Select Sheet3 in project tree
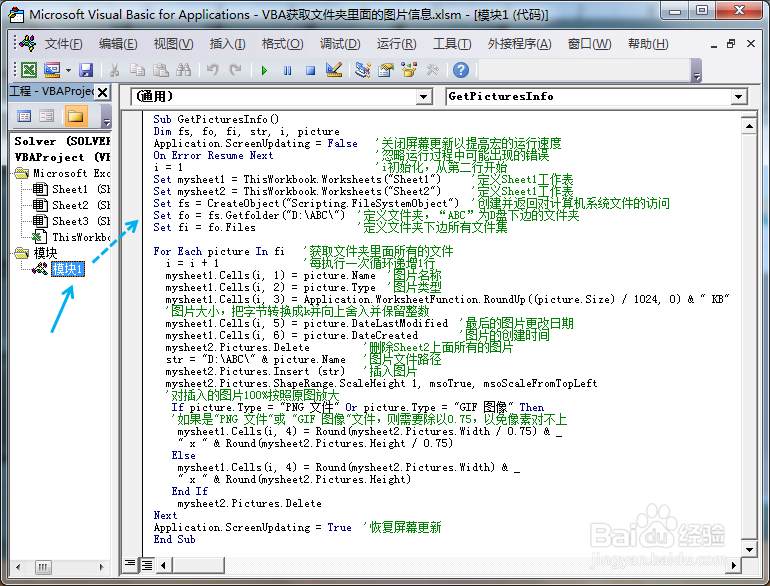This screenshot has height=586, width=770. tap(70, 221)
